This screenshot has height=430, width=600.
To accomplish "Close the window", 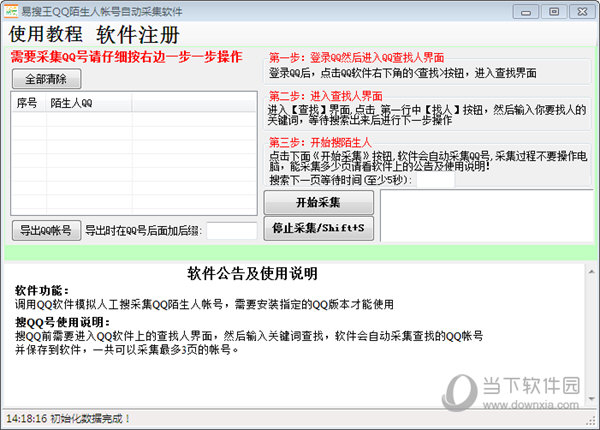I will (x=582, y=12).
